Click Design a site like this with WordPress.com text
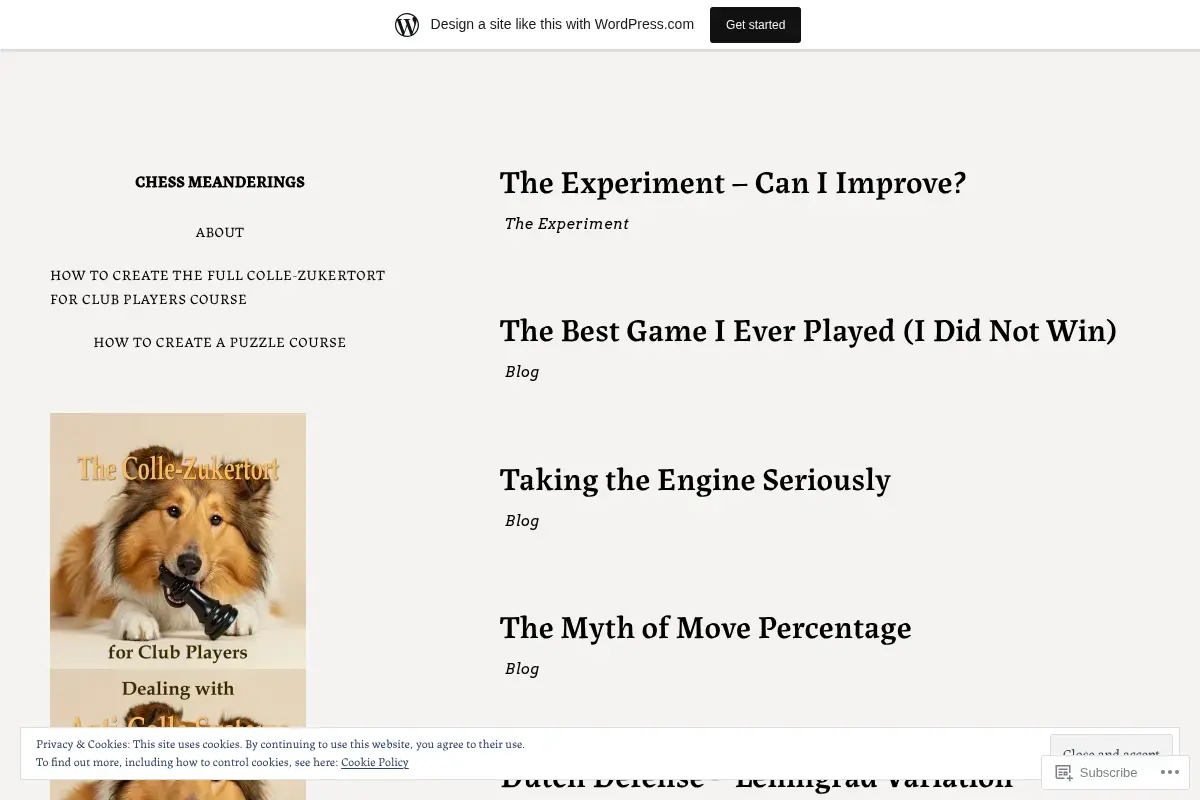The width and height of the screenshot is (1200, 800). [562, 25]
